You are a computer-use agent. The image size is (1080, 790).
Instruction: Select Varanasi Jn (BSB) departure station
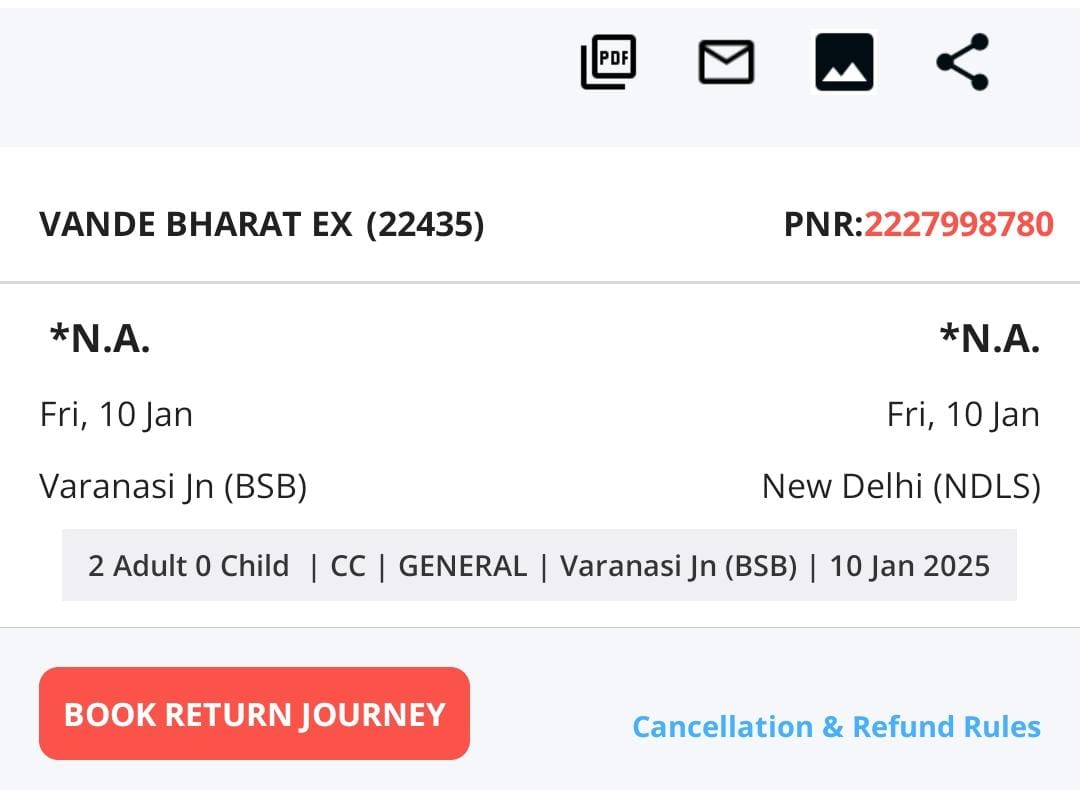click(x=175, y=487)
